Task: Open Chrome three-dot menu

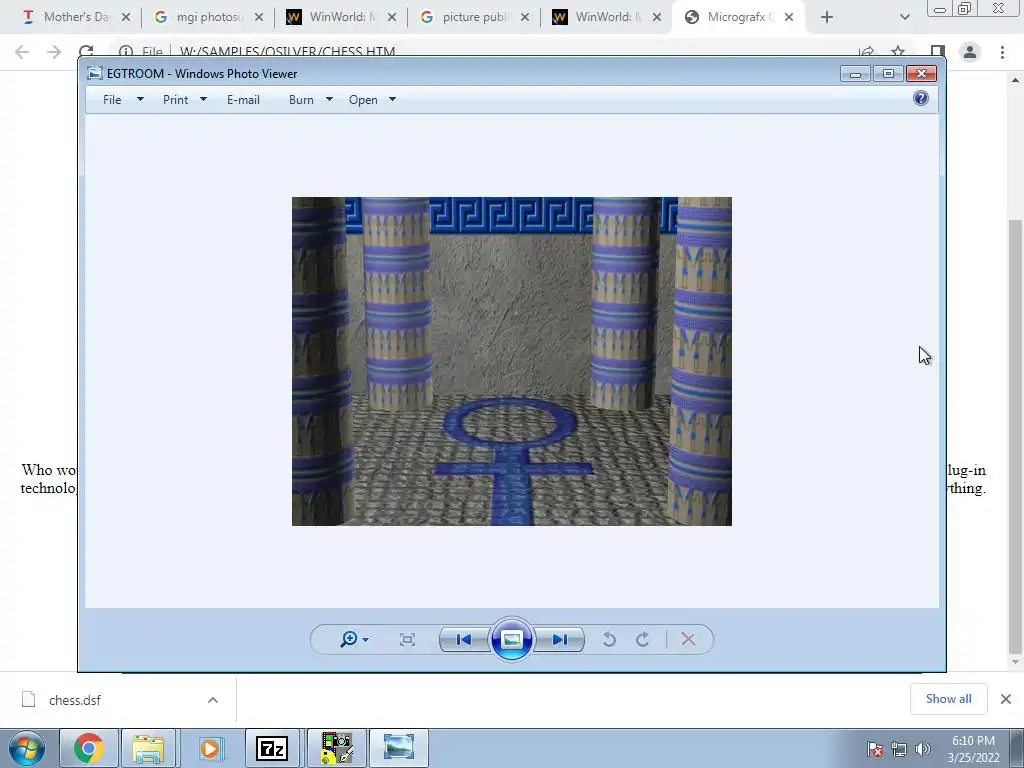Action: click(1002, 52)
